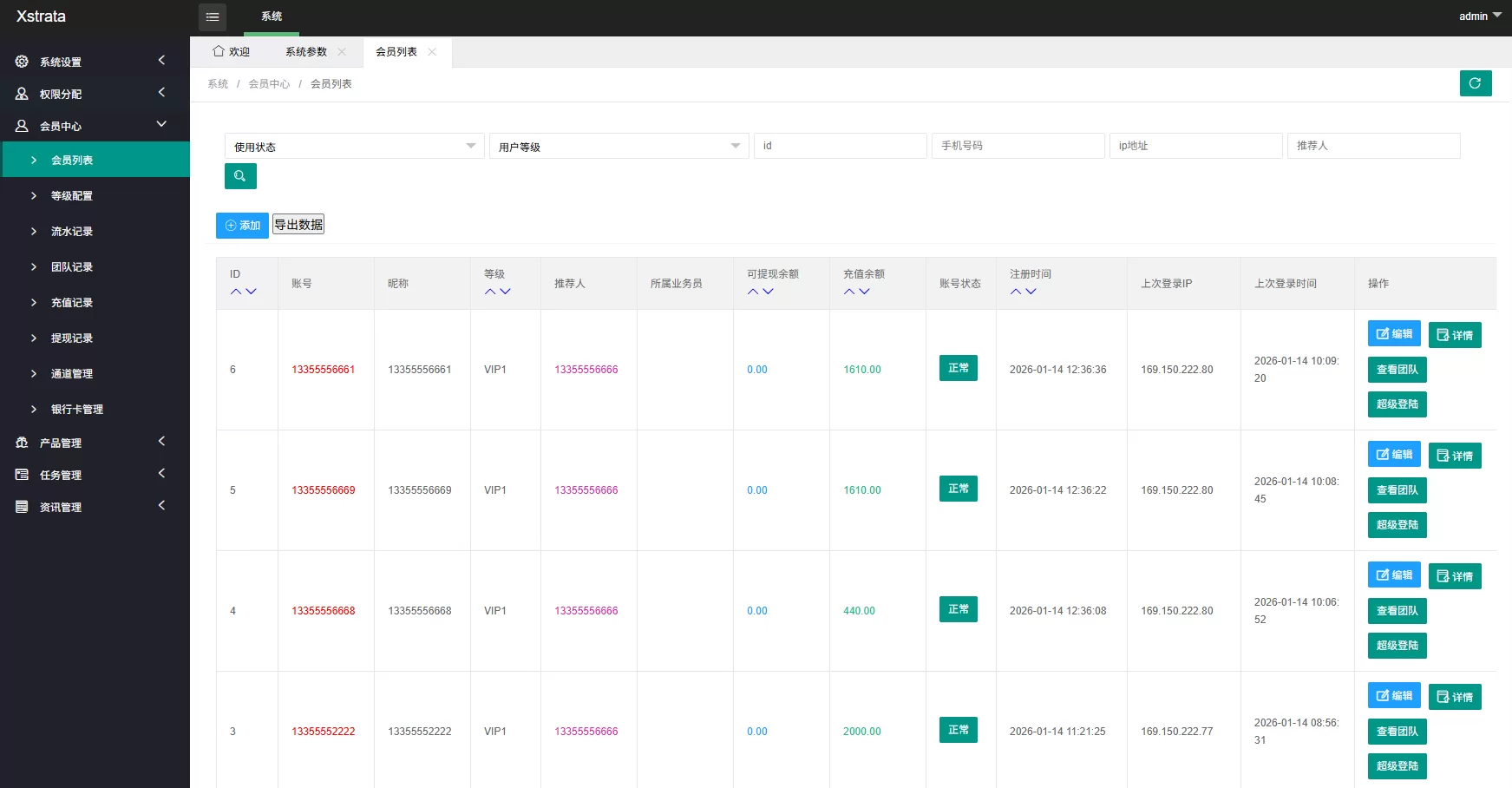
Task: Toggle the hamburger sidebar menu icon
Action: tap(213, 16)
